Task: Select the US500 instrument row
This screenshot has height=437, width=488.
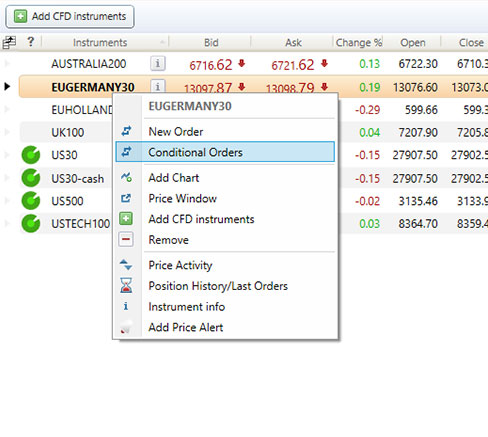Action: [x=67, y=201]
